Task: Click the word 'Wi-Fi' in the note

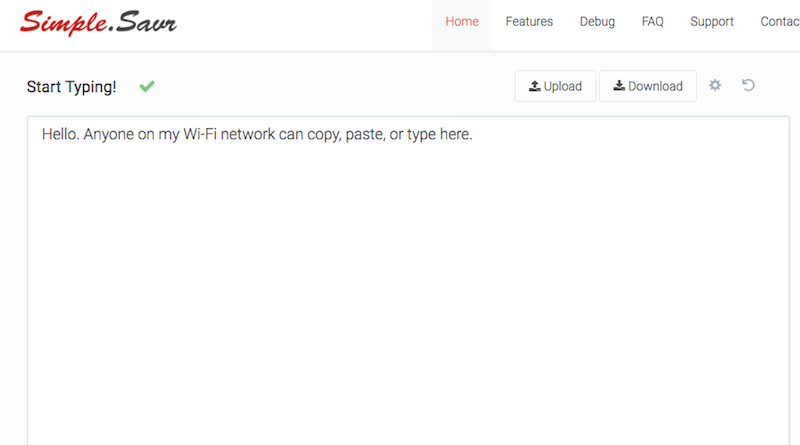Action: tap(200, 134)
